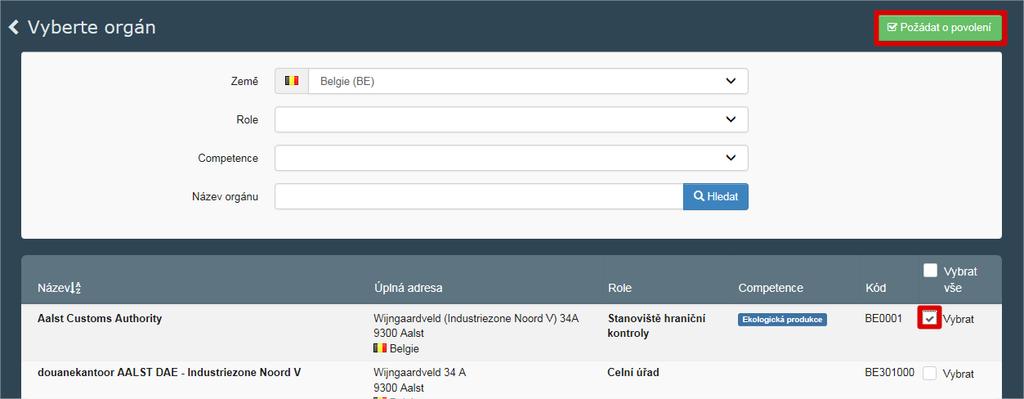Select the Aalst Customs Authority name
The height and width of the screenshot is (399, 1024).
[100, 319]
